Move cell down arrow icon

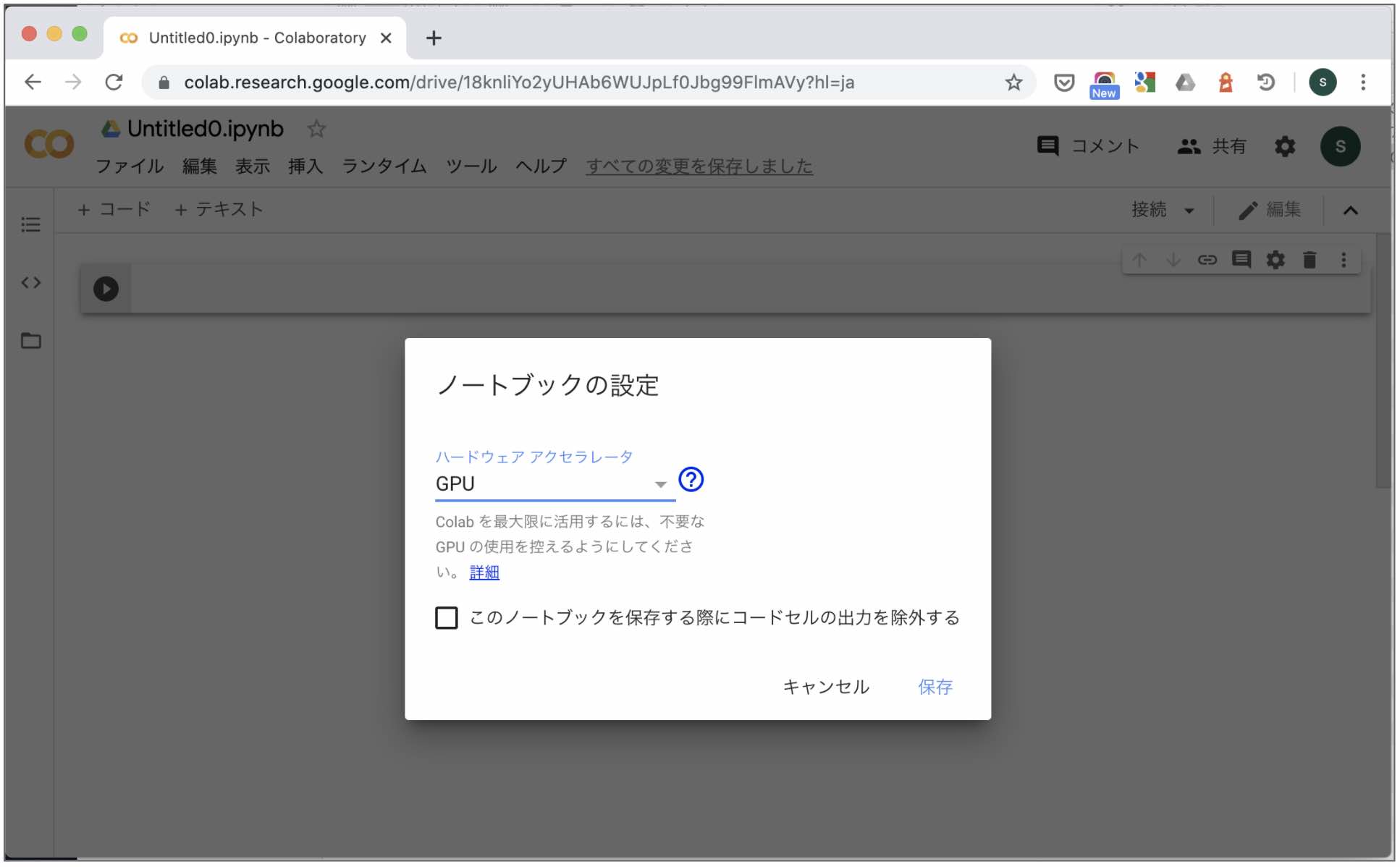1173,260
